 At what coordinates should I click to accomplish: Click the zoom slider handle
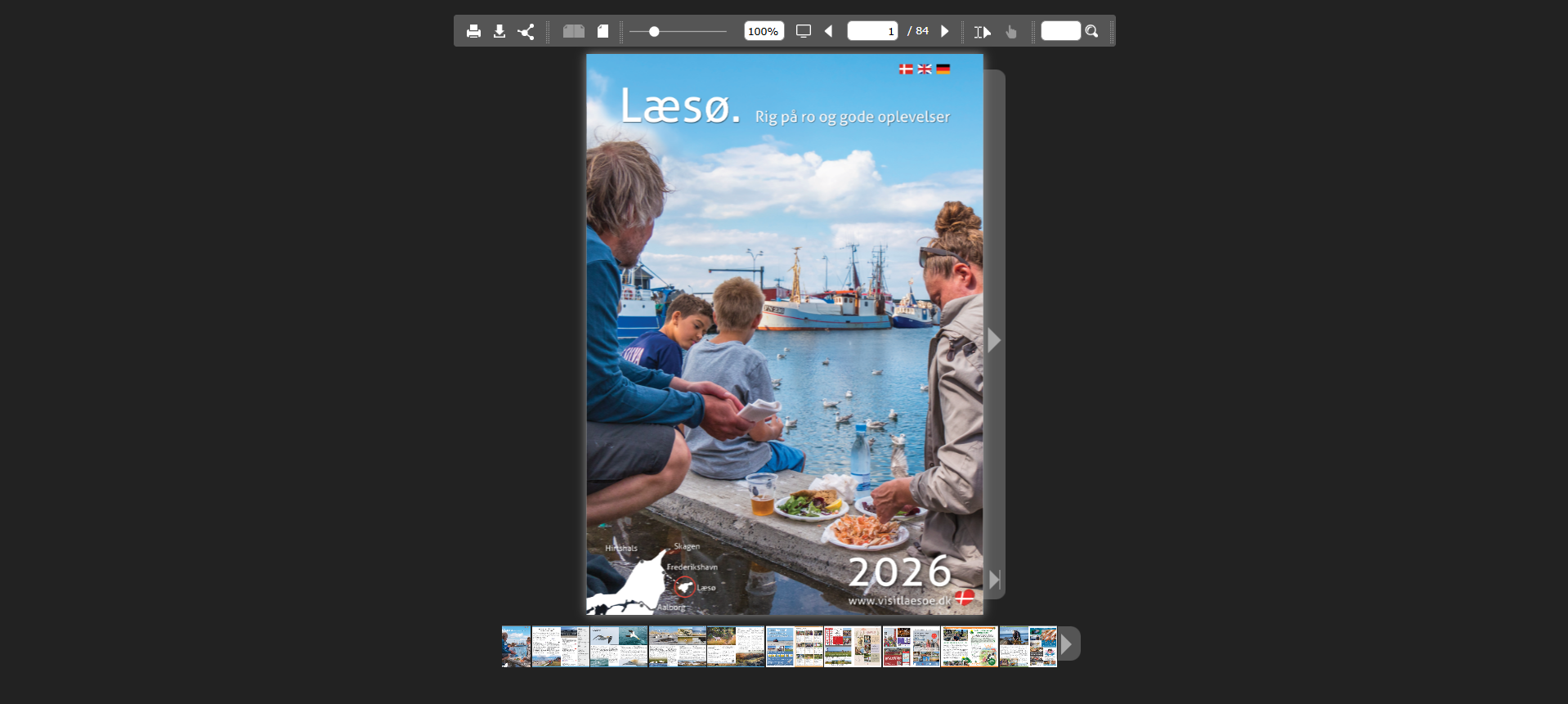654,32
